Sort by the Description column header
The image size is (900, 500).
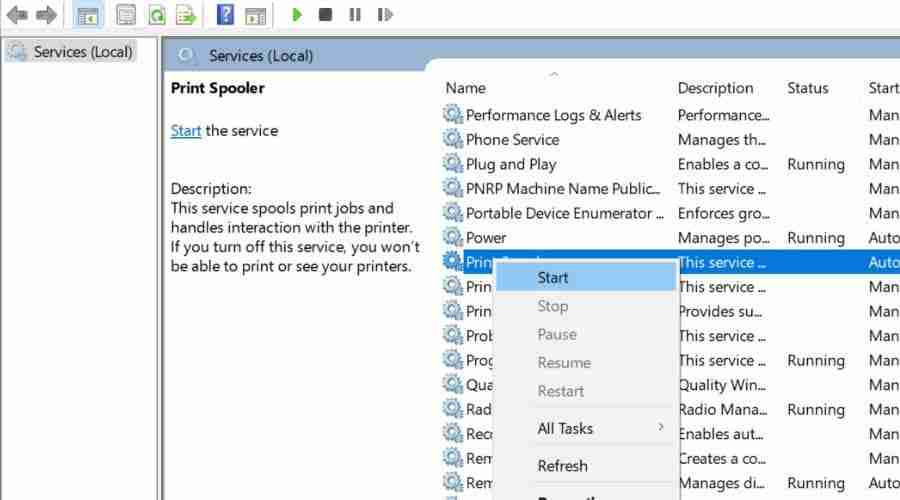[715, 88]
